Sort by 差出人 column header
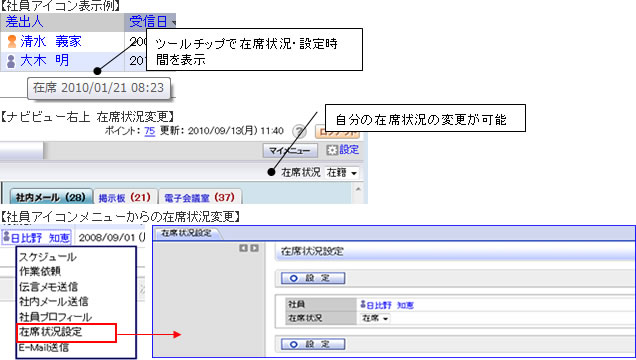 24,22
